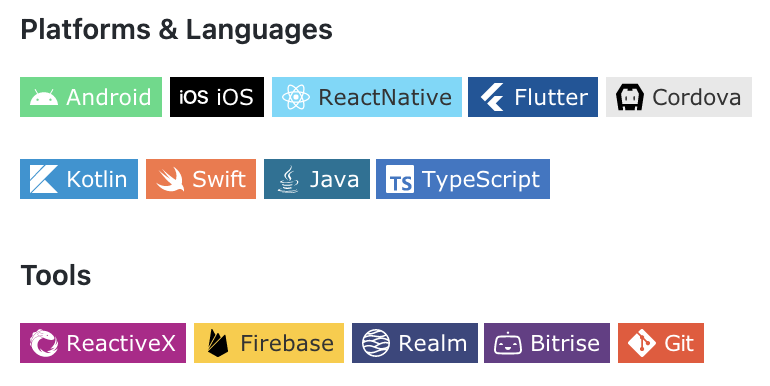The image size is (770, 386).
Task: Click the Java coffee cup icon
Action: (x=288, y=179)
